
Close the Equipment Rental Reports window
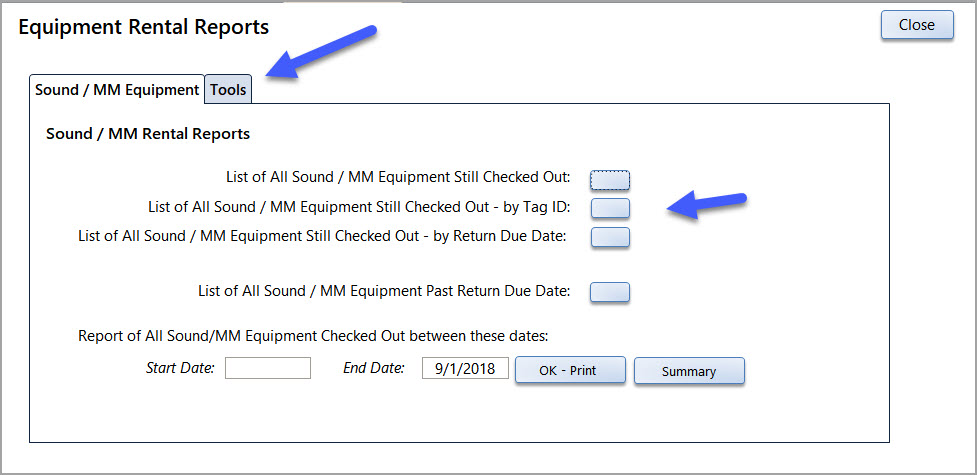(917, 25)
